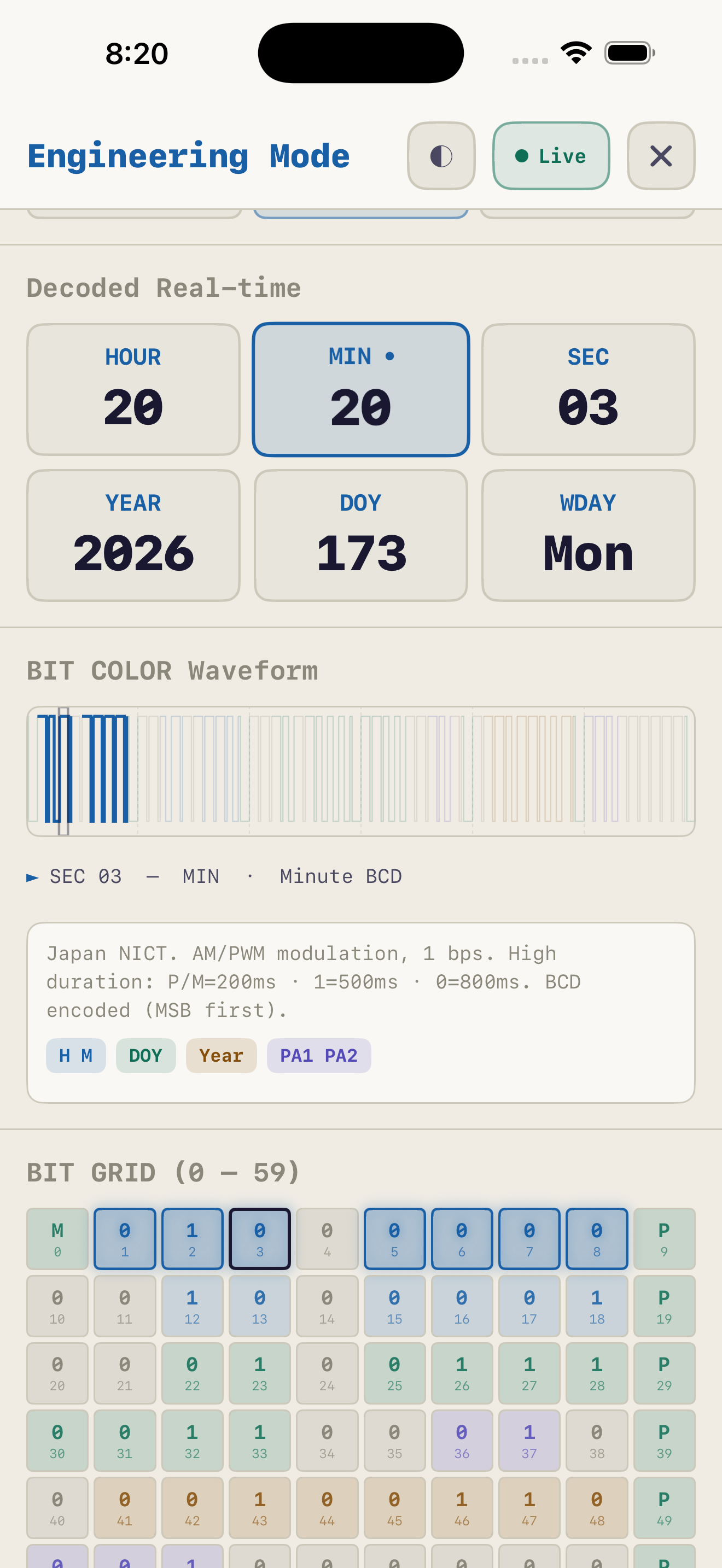Screen dimensions: 722x1568
Task: Select bit grid cell 2
Action: (193, 1239)
